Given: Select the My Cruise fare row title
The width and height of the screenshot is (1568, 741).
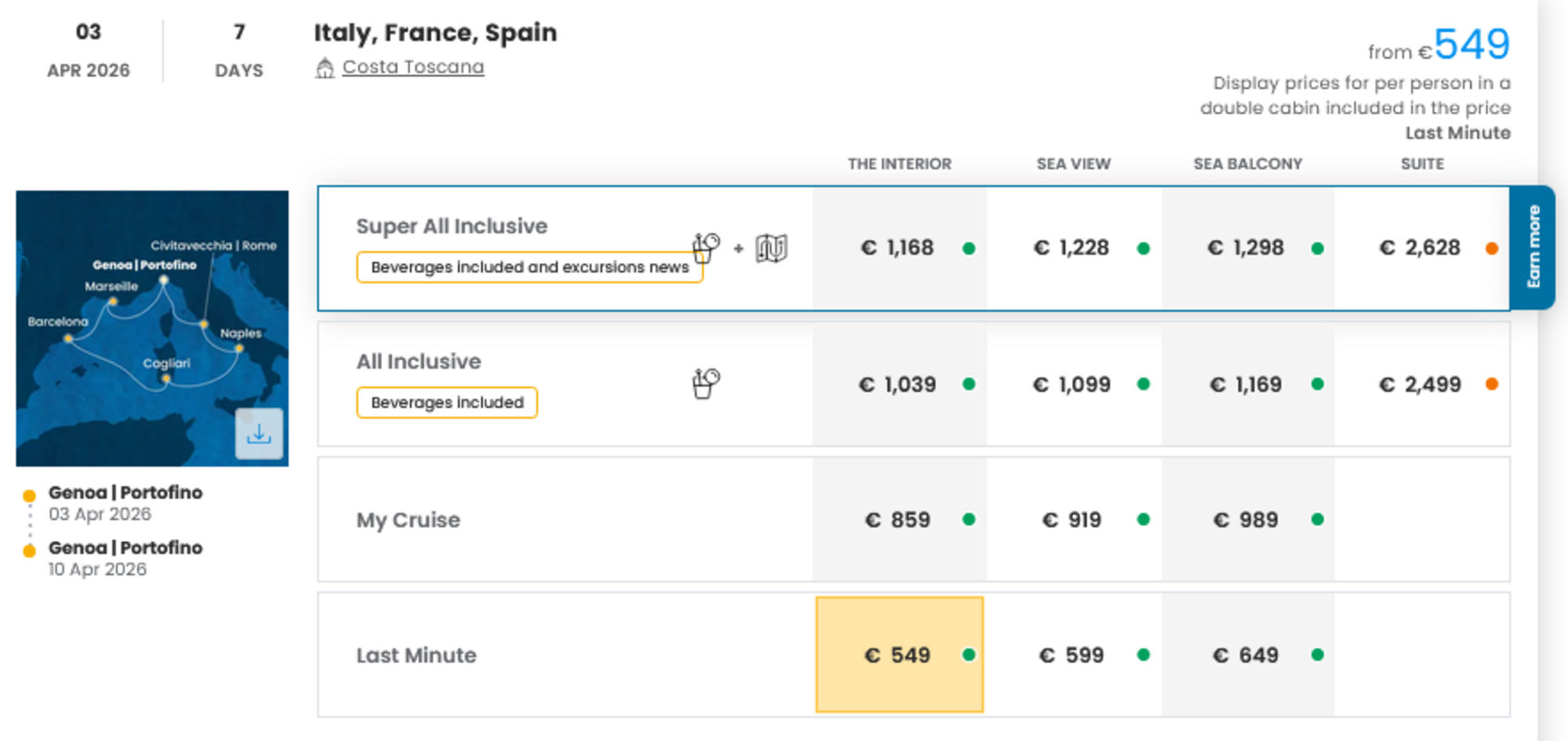Looking at the screenshot, I should [x=408, y=520].
